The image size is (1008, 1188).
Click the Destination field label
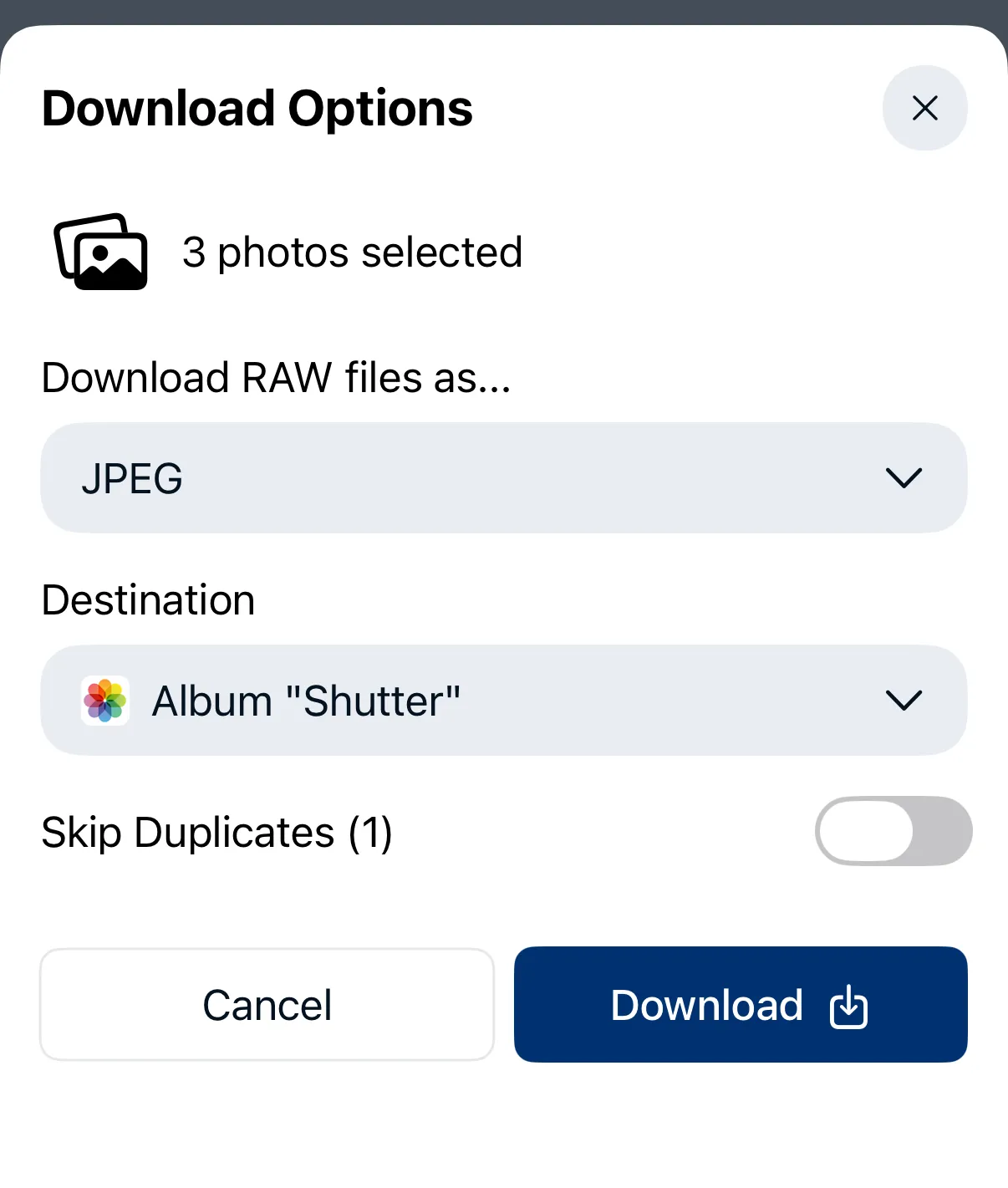(x=148, y=600)
